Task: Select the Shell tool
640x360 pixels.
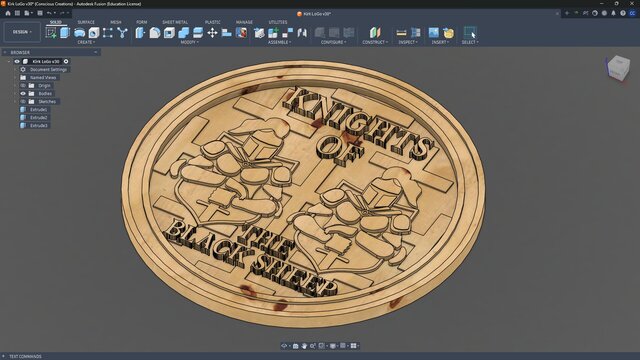Action: coord(169,33)
